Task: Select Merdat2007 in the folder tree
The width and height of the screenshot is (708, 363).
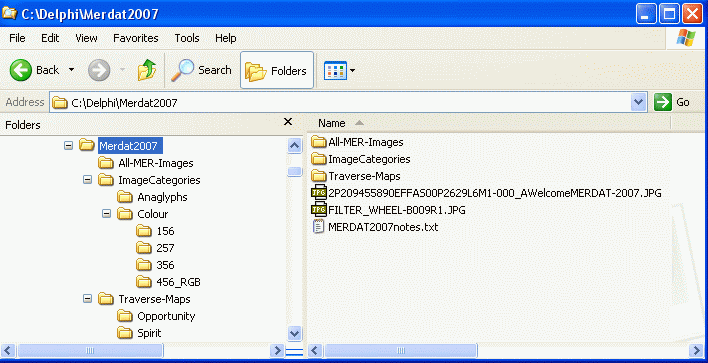Action: 130,146
